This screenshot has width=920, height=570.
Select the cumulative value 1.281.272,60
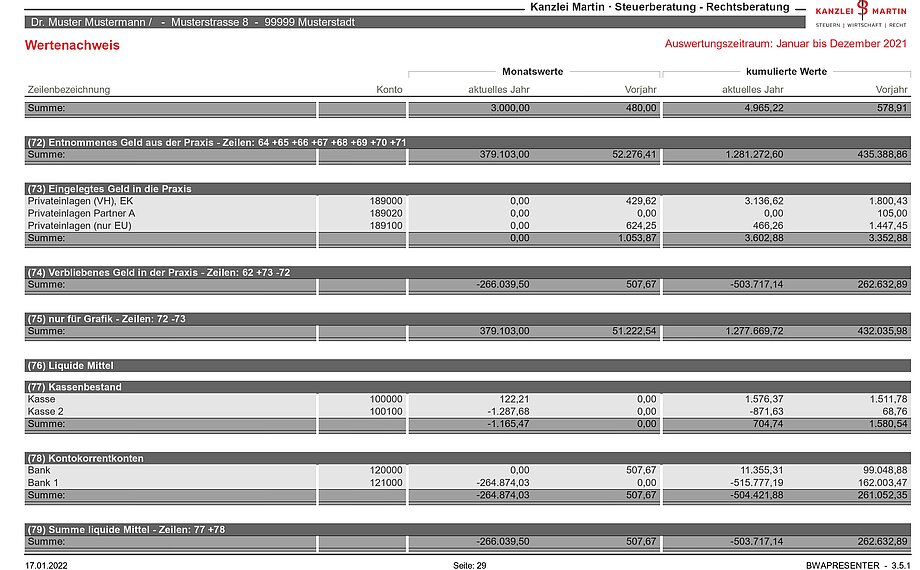pyautogui.click(x=754, y=154)
